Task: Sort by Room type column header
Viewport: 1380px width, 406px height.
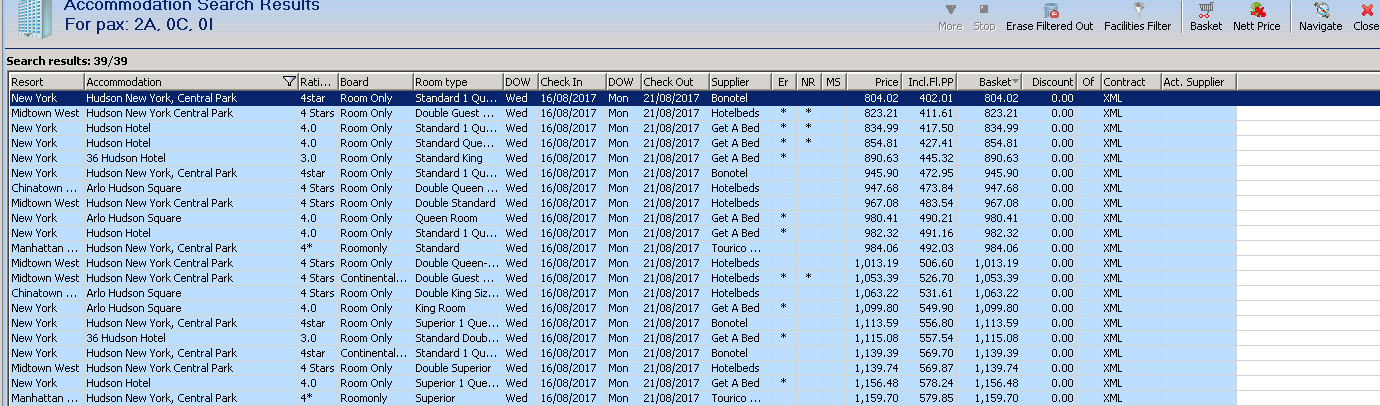Action: [458, 82]
